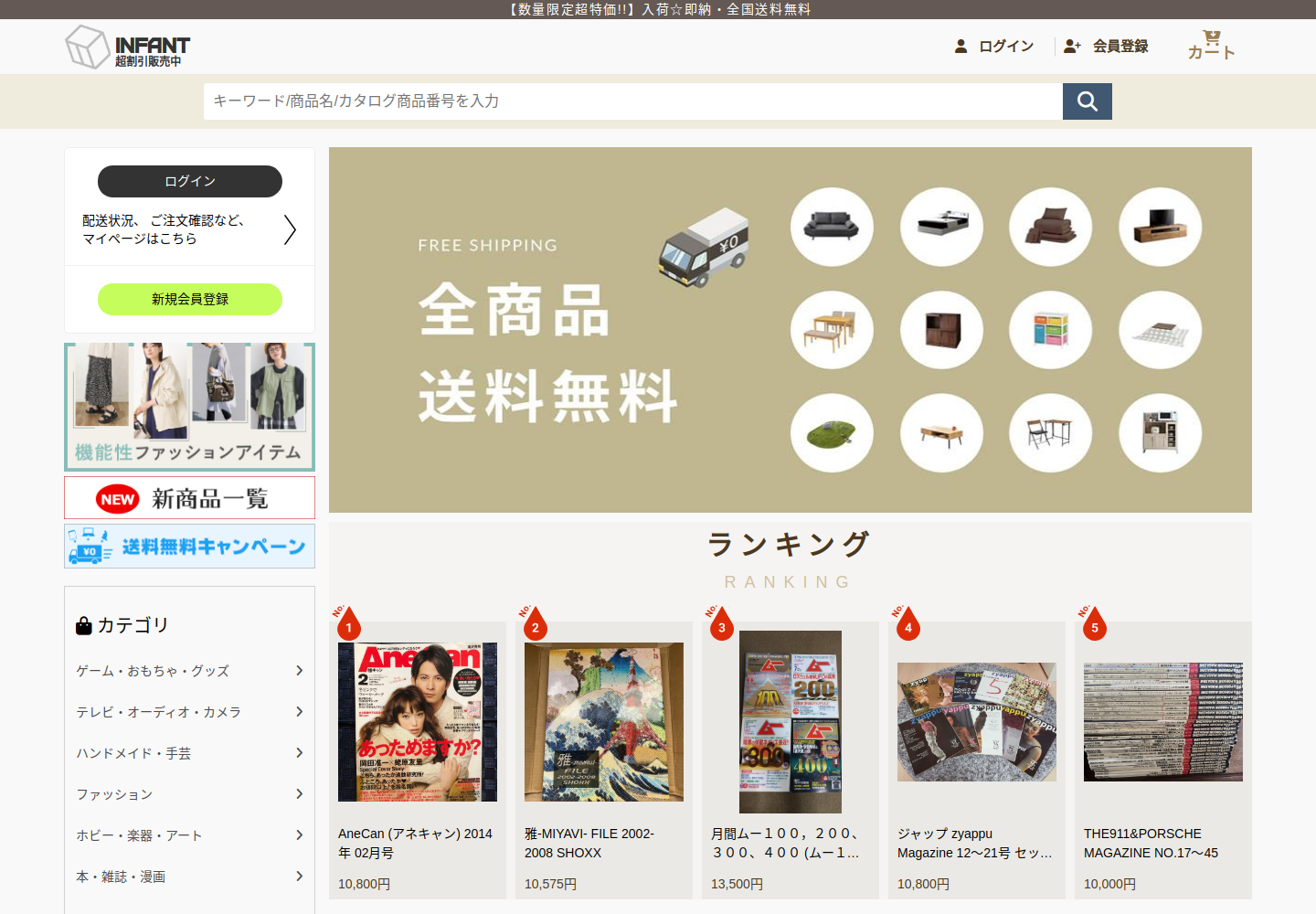Open AneCan magazine product image
Image resolution: width=1316 pixels, height=914 pixels.
tap(418, 722)
